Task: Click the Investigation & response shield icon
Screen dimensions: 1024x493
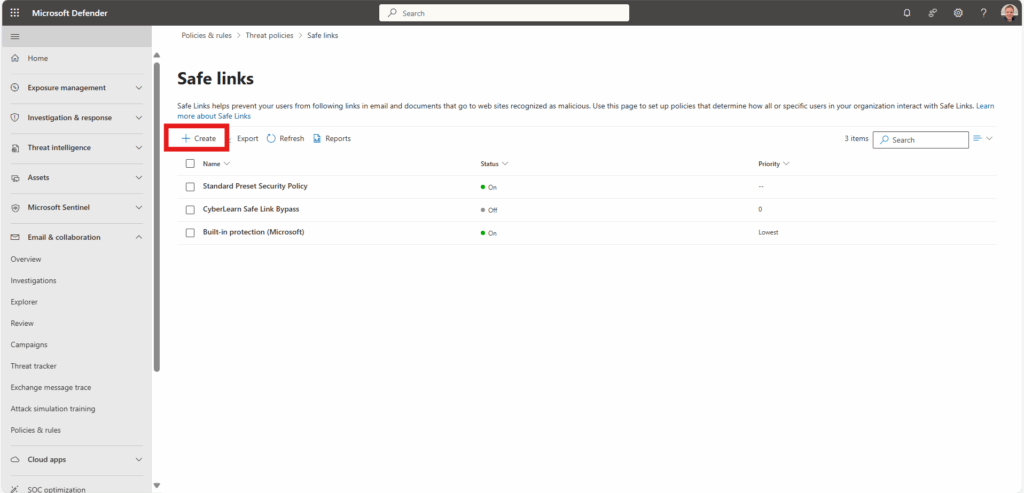Action: click(15, 118)
